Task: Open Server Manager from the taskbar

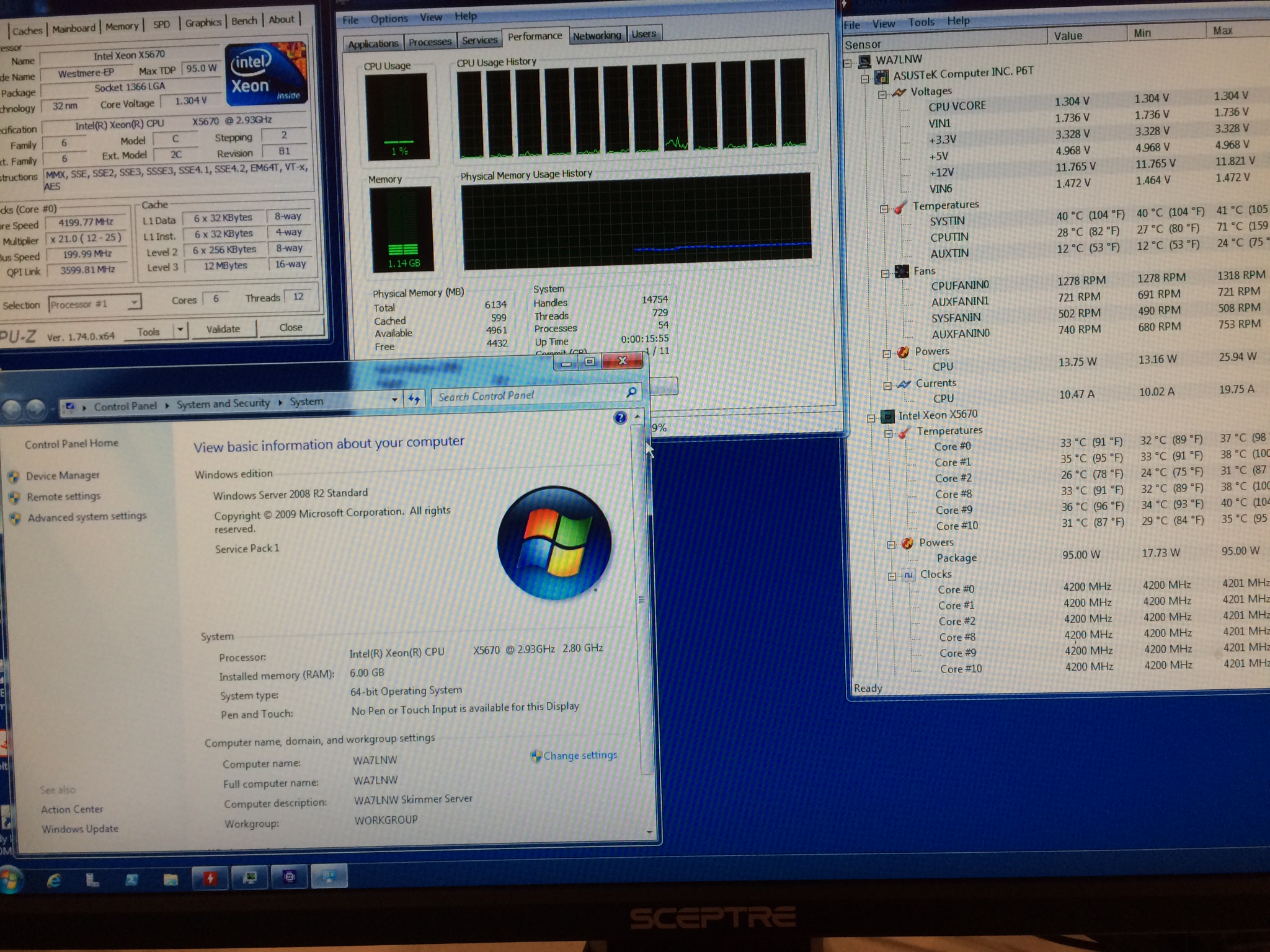Action: [x=92, y=879]
